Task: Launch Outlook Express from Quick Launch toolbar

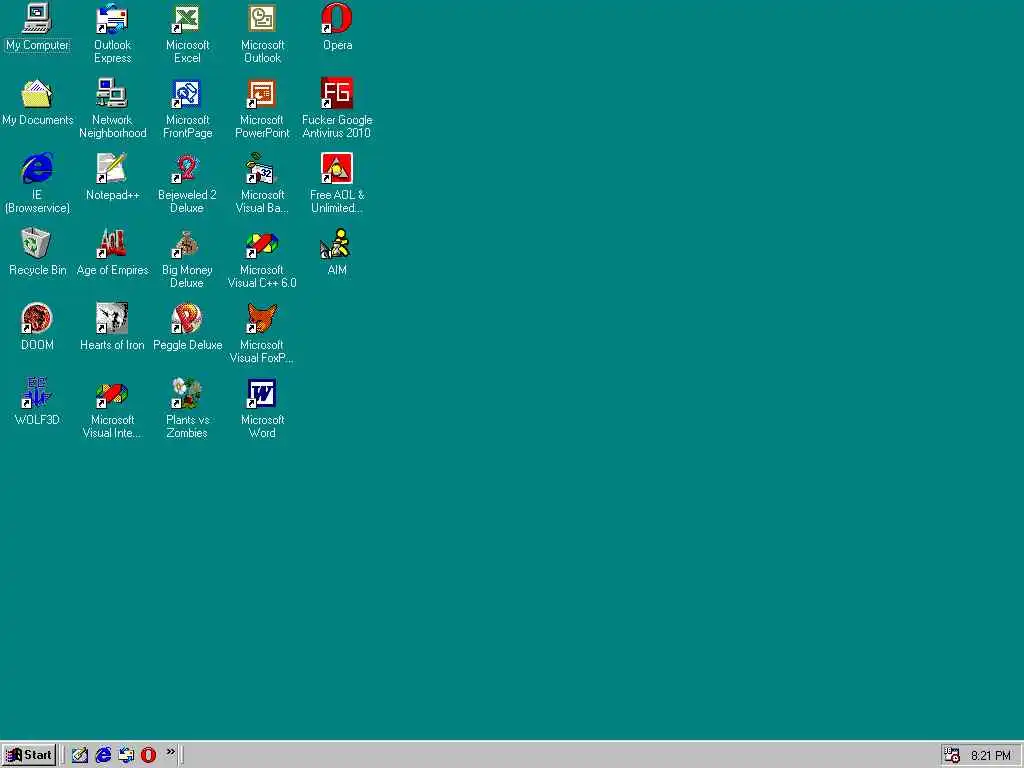Action: [126, 755]
